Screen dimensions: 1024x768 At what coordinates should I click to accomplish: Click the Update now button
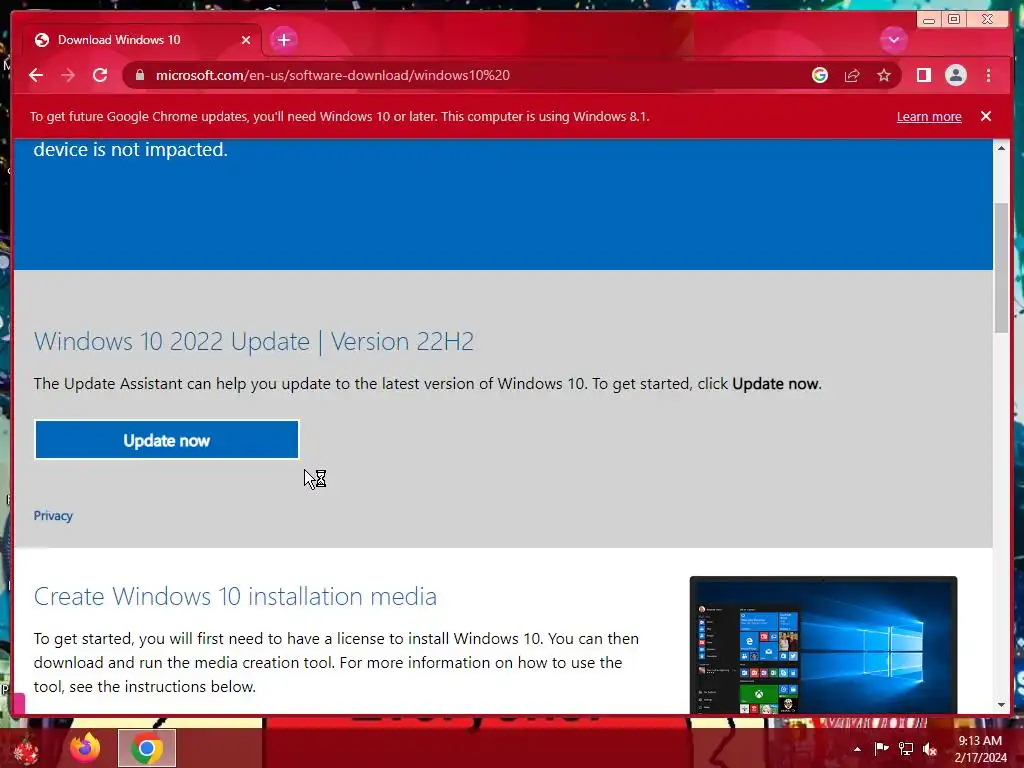pyautogui.click(x=167, y=440)
